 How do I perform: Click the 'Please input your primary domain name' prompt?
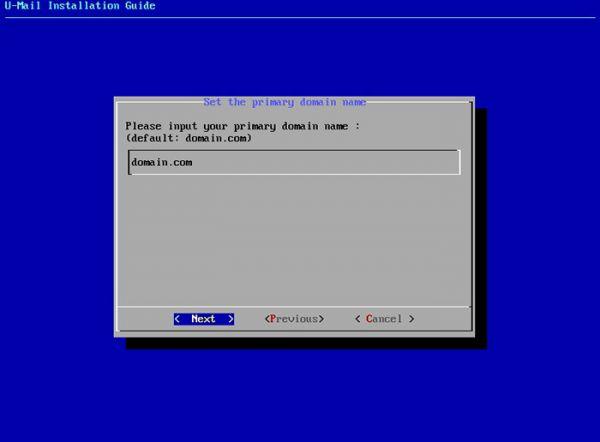point(243,126)
